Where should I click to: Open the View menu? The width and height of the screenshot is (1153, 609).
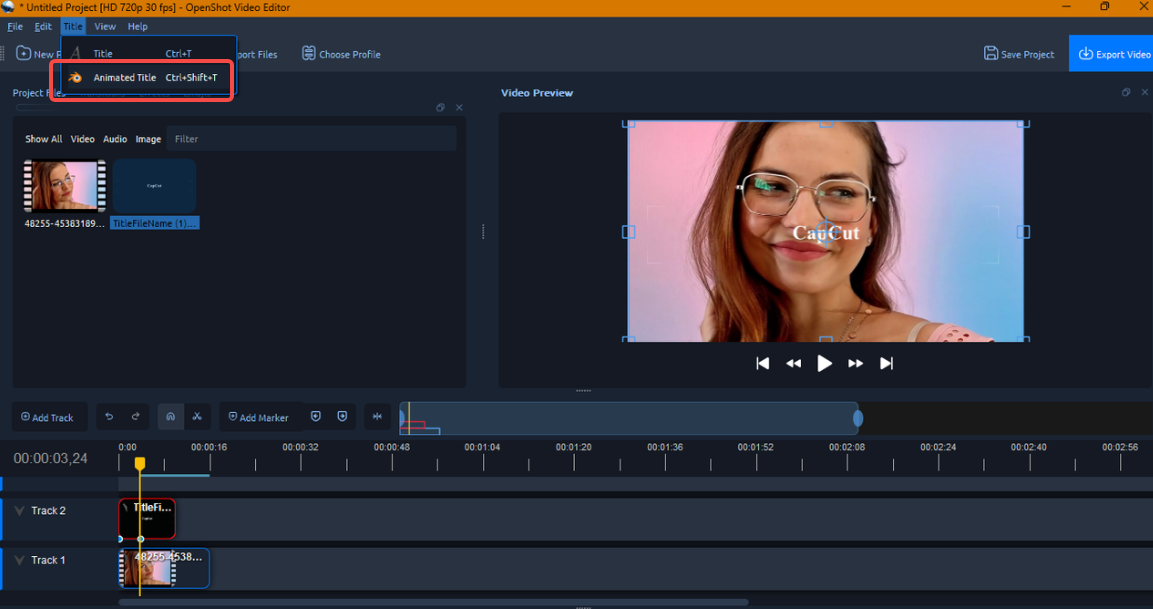[x=104, y=26]
